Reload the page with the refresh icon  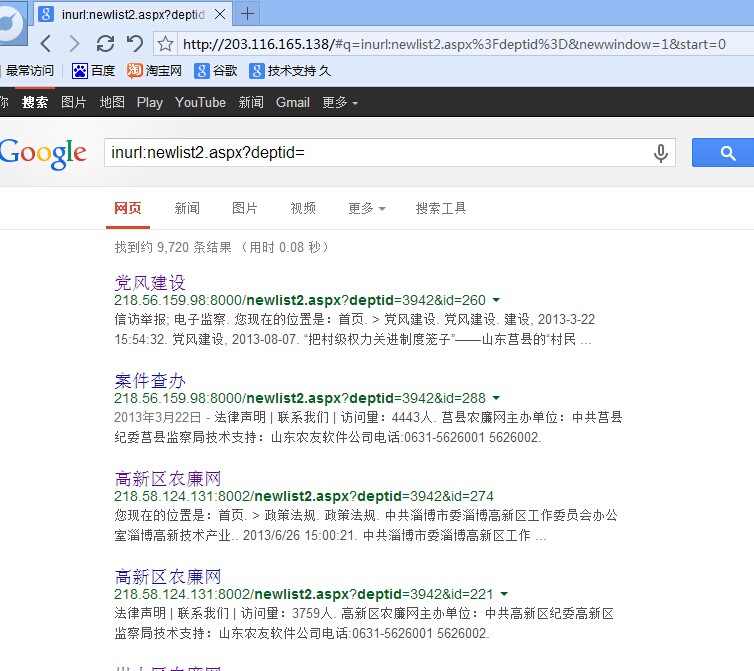point(105,44)
